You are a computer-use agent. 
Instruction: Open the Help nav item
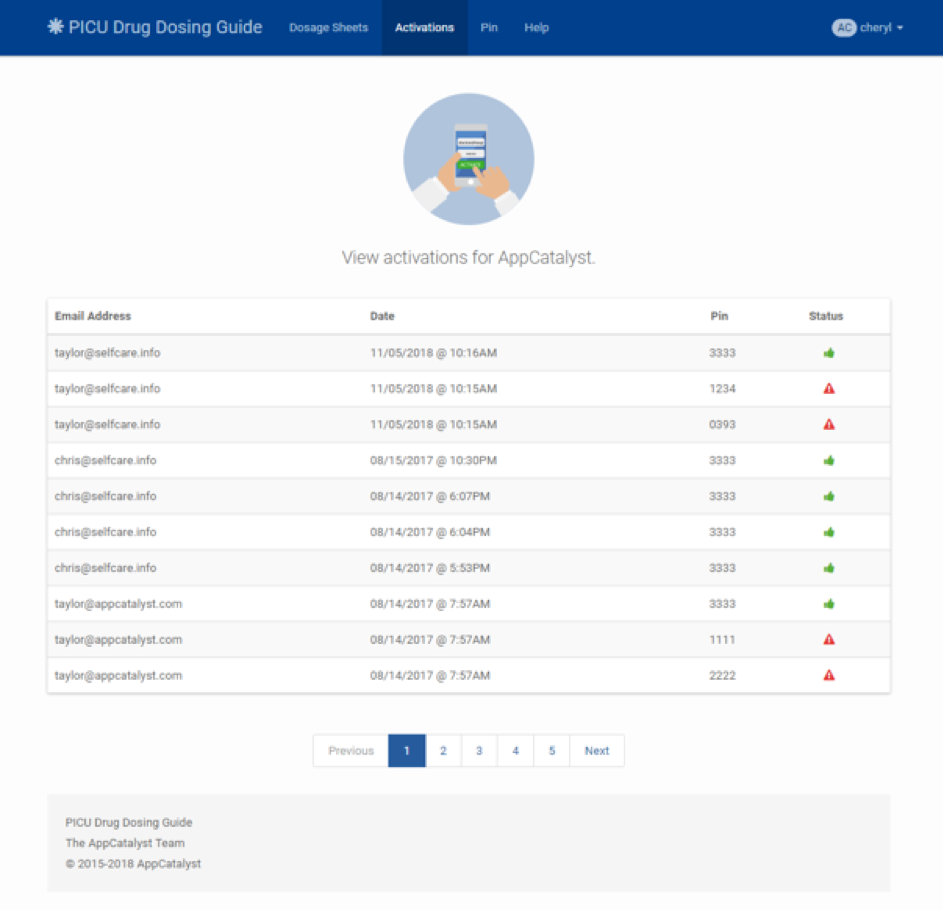536,28
